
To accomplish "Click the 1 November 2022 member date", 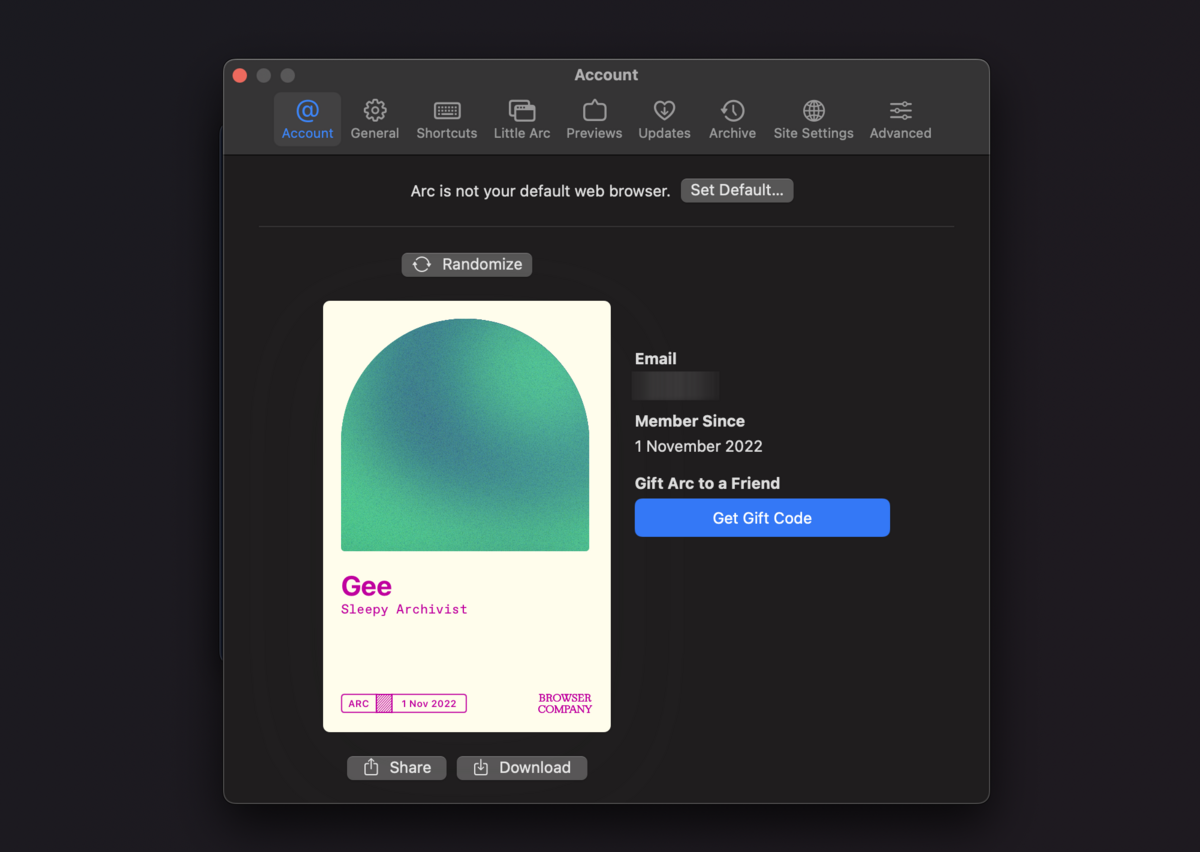I will [699, 446].
